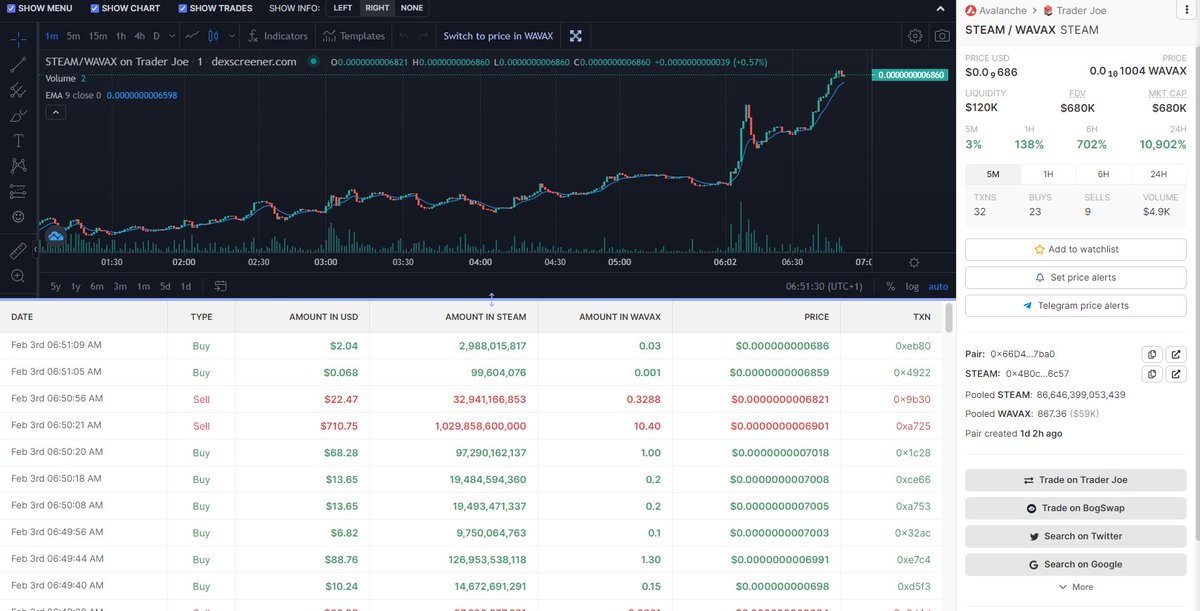Select the brush drawing tool
1200x611 pixels.
coord(18,115)
